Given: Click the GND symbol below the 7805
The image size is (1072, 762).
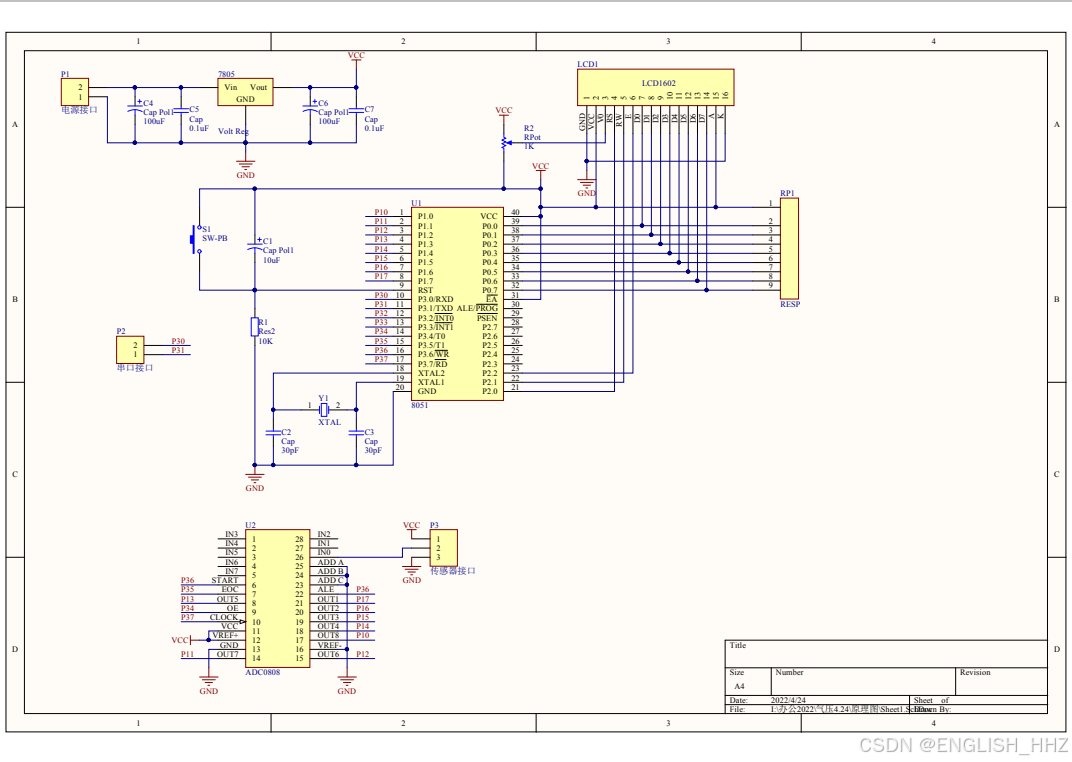Looking at the screenshot, I should click(245, 166).
